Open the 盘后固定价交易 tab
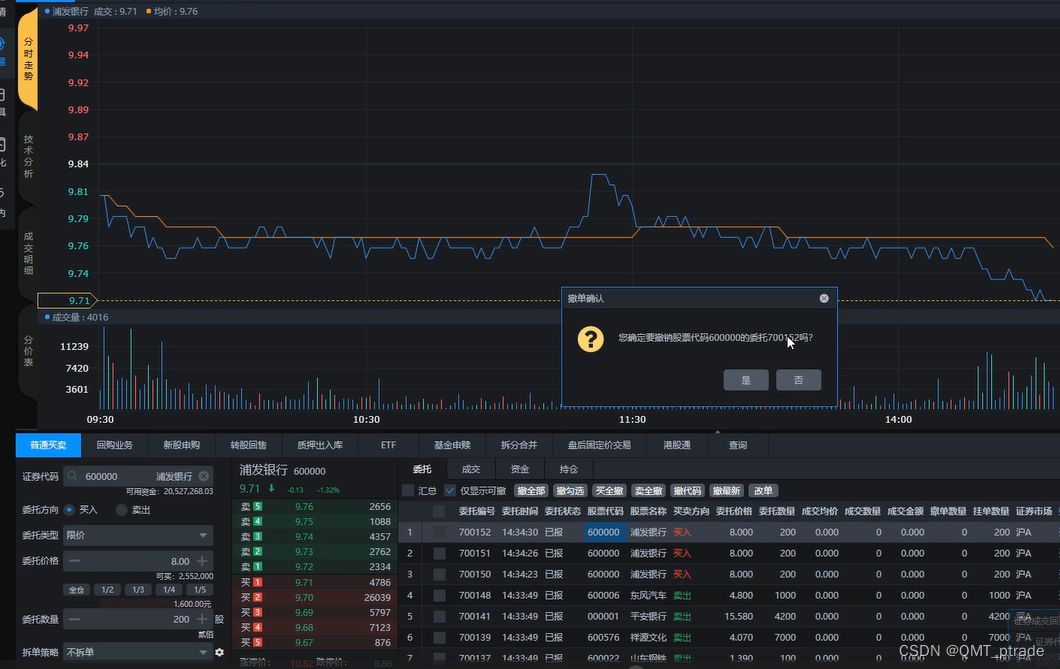This screenshot has height=669, width=1060. 599,445
